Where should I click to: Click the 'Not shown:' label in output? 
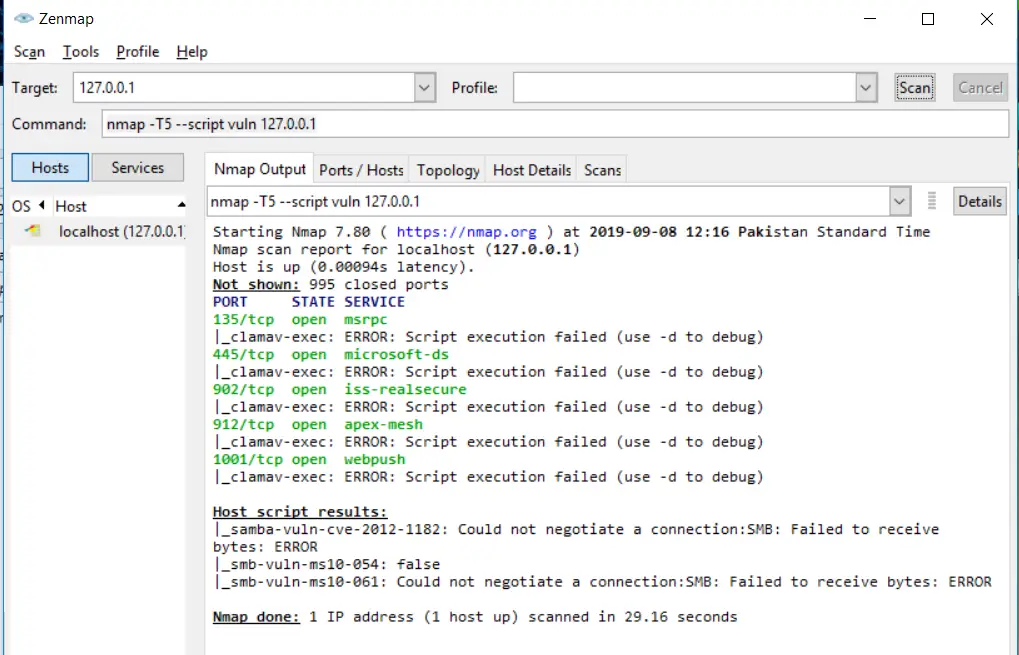coord(256,285)
